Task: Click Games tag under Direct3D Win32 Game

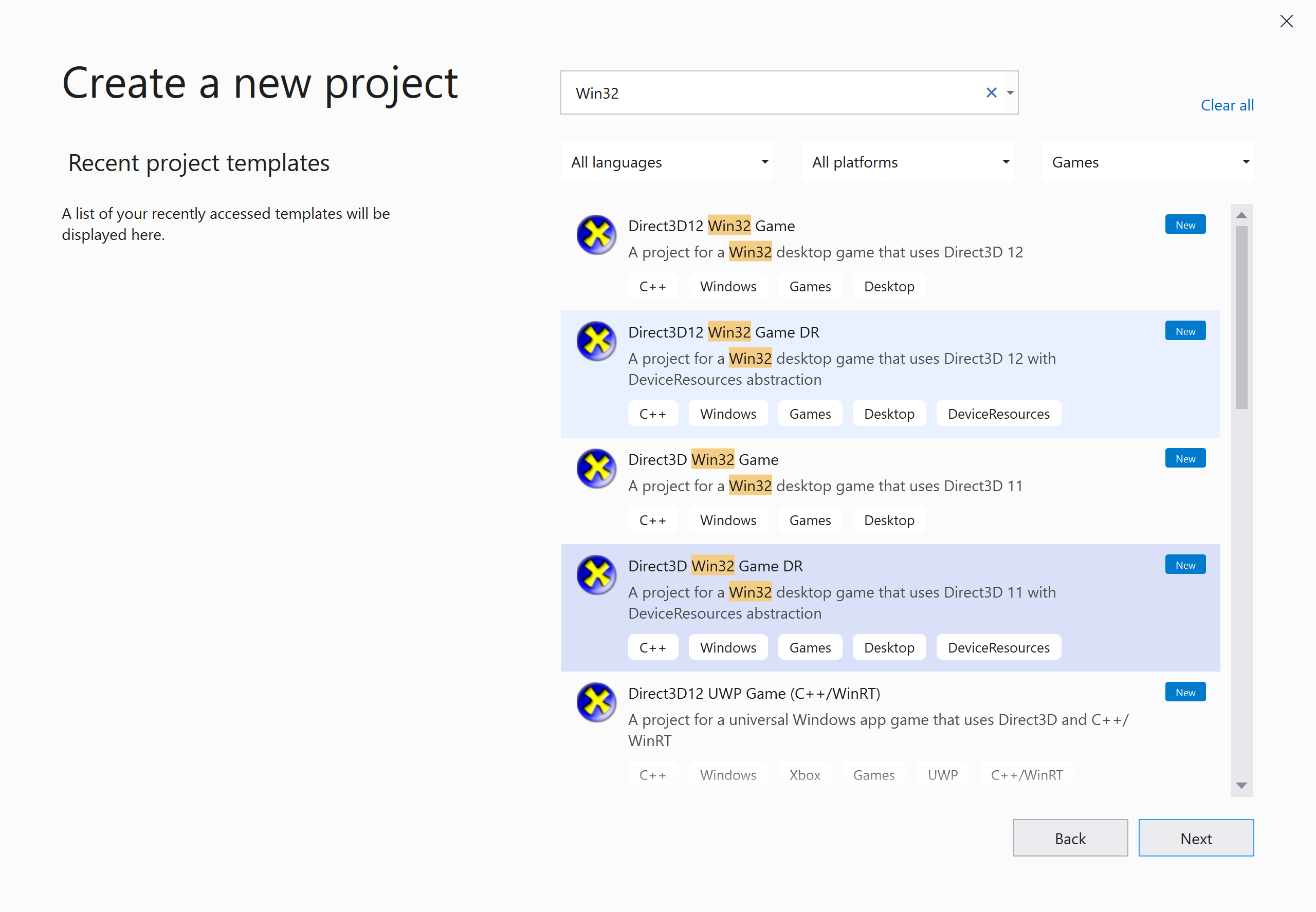Action: pyautogui.click(x=810, y=520)
